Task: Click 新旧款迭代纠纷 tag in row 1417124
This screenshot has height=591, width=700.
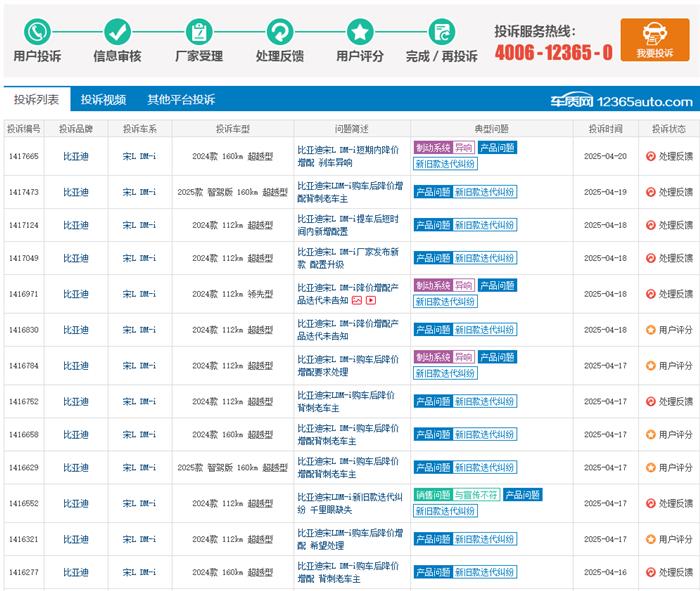Action: pyautogui.click(x=485, y=225)
